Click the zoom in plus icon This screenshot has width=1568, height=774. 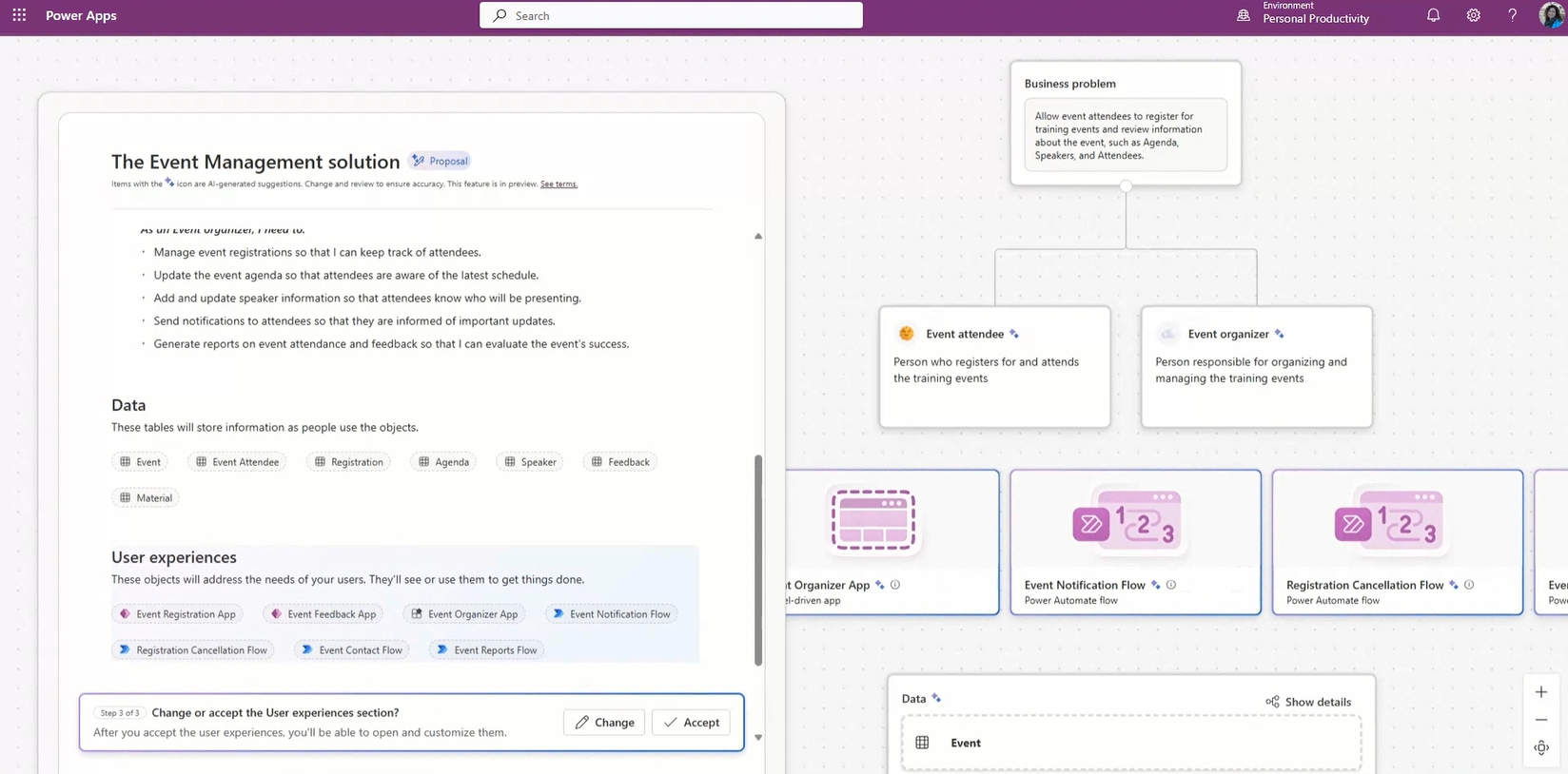point(1541,692)
